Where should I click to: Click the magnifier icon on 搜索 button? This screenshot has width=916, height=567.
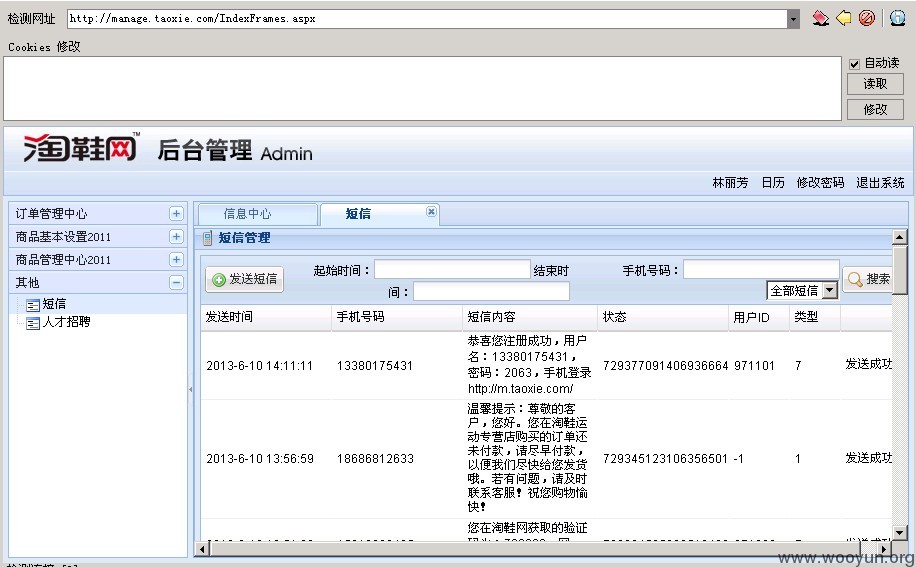[855, 280]
